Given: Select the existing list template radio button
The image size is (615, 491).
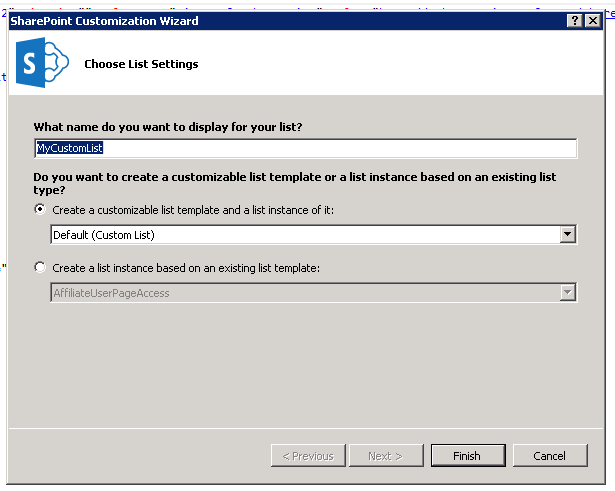Looking at the screenshot, I should click(x=40, y=267).
